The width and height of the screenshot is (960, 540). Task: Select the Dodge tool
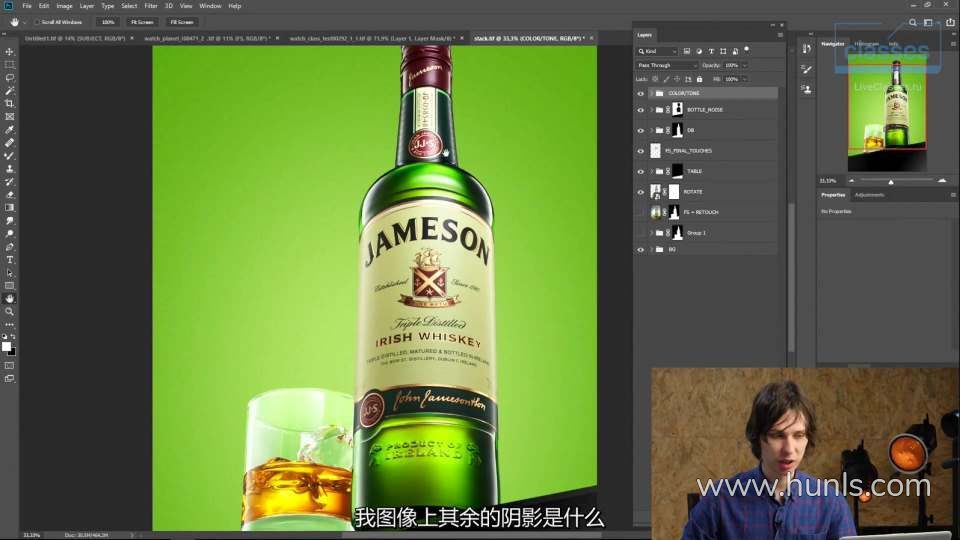[x=9, y=234]
